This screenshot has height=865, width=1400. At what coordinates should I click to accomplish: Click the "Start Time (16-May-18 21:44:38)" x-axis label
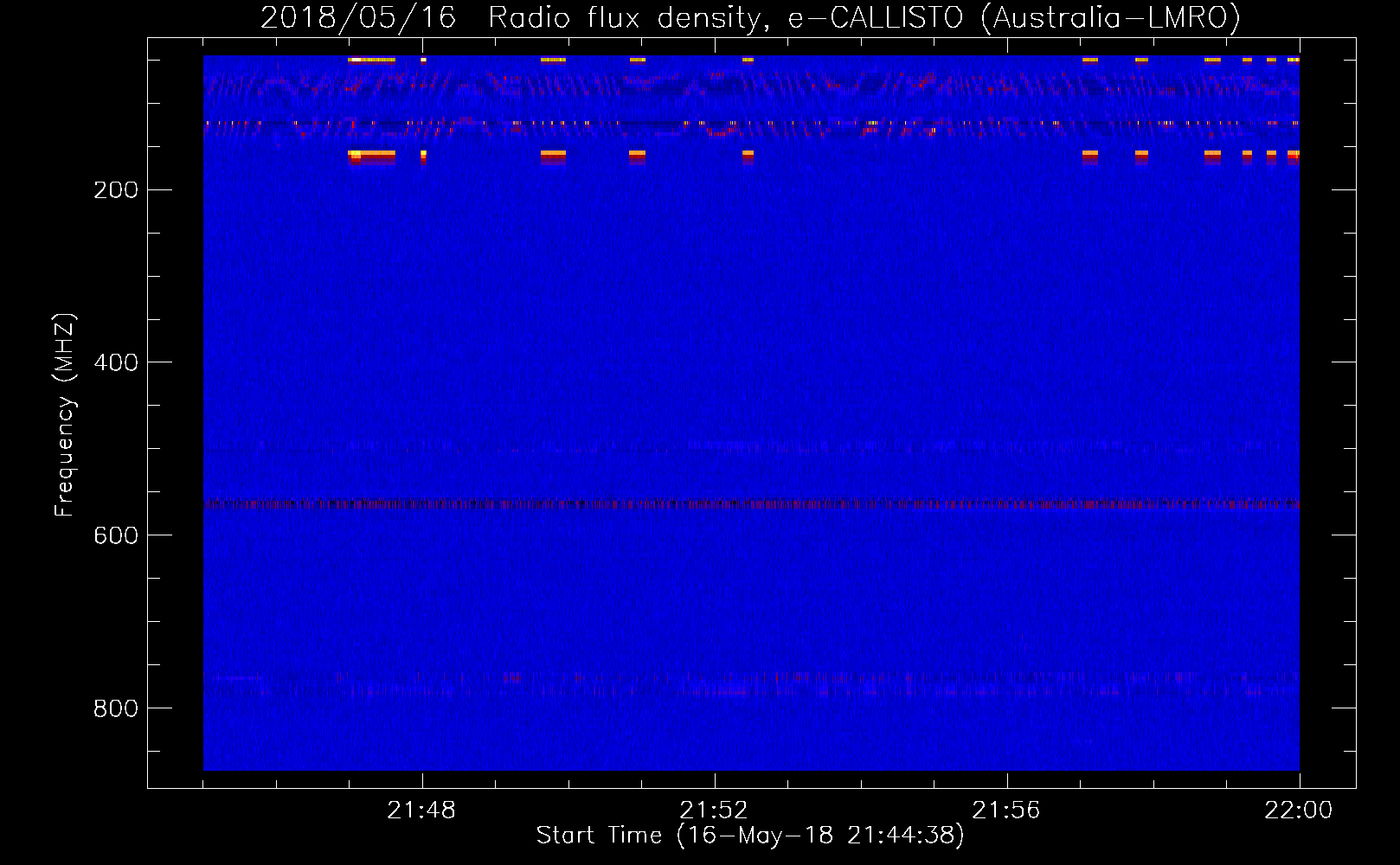750,836
